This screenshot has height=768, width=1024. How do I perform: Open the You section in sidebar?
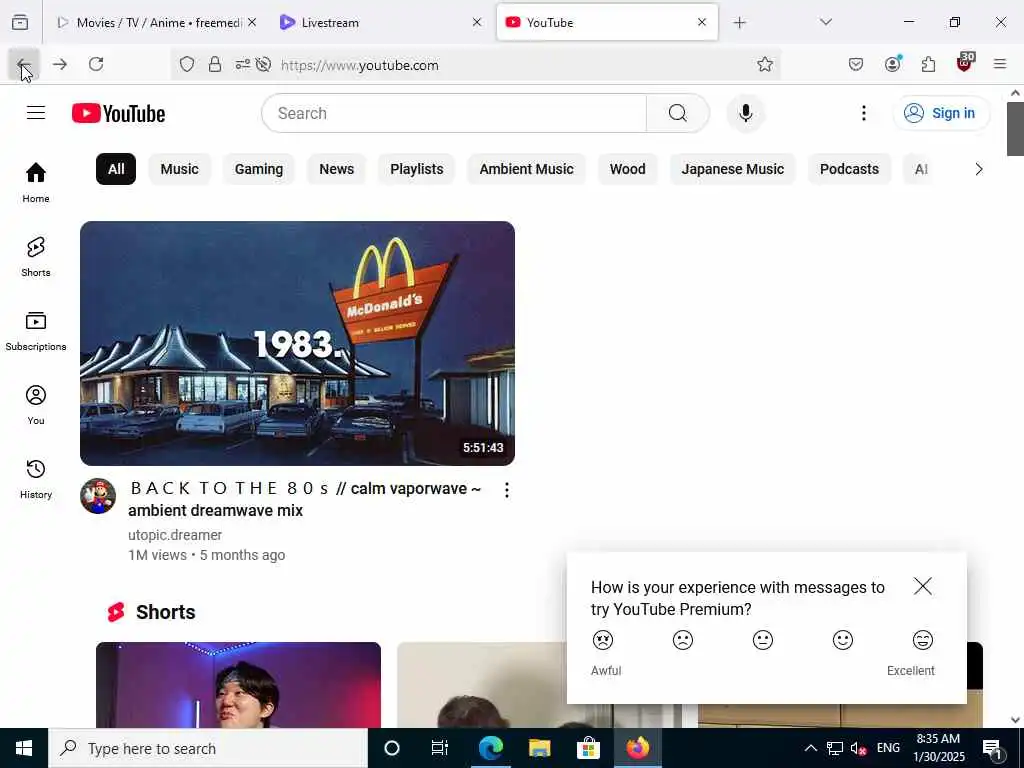tap(36, 405)
